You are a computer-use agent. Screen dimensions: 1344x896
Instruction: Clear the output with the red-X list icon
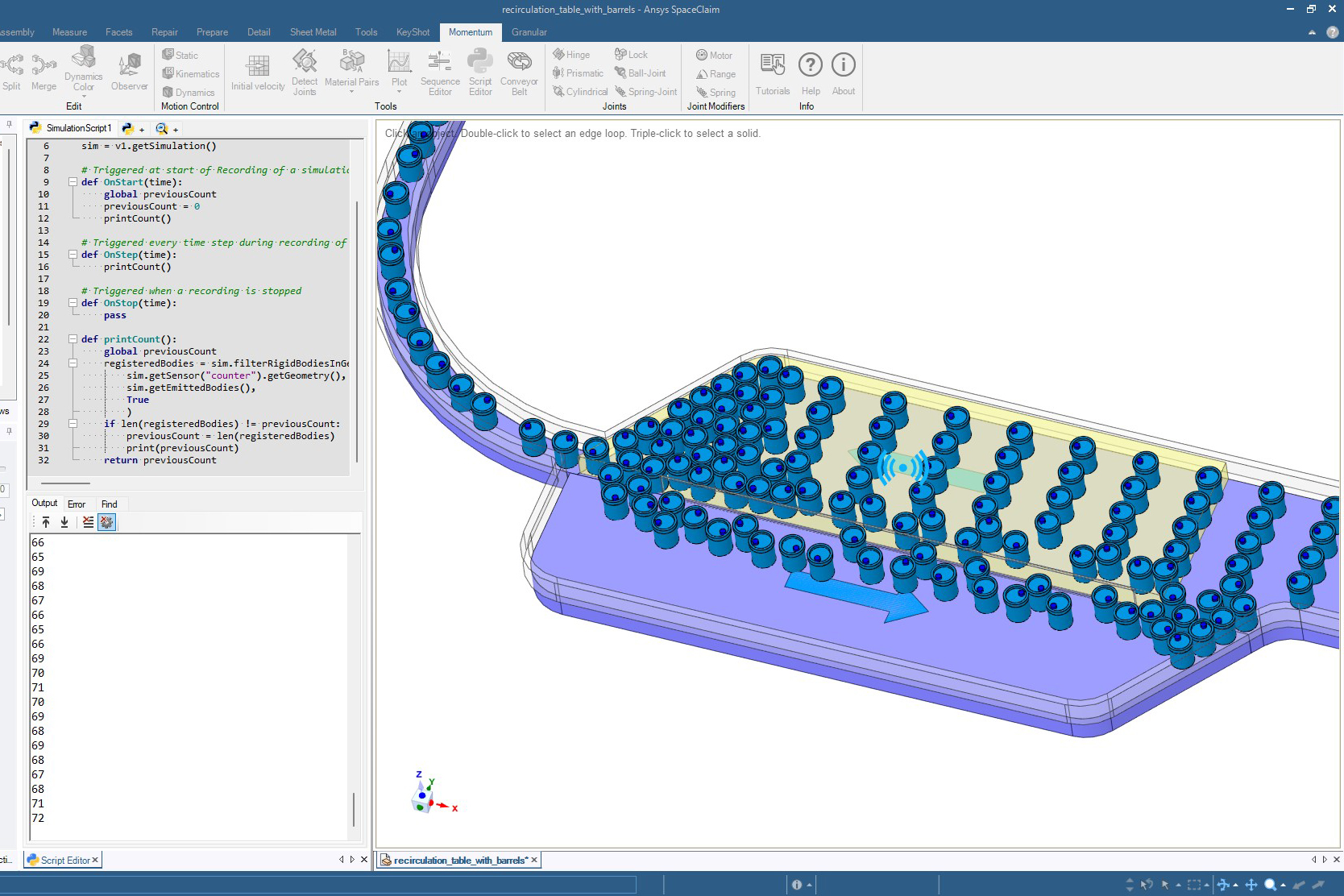pos(88,522)
